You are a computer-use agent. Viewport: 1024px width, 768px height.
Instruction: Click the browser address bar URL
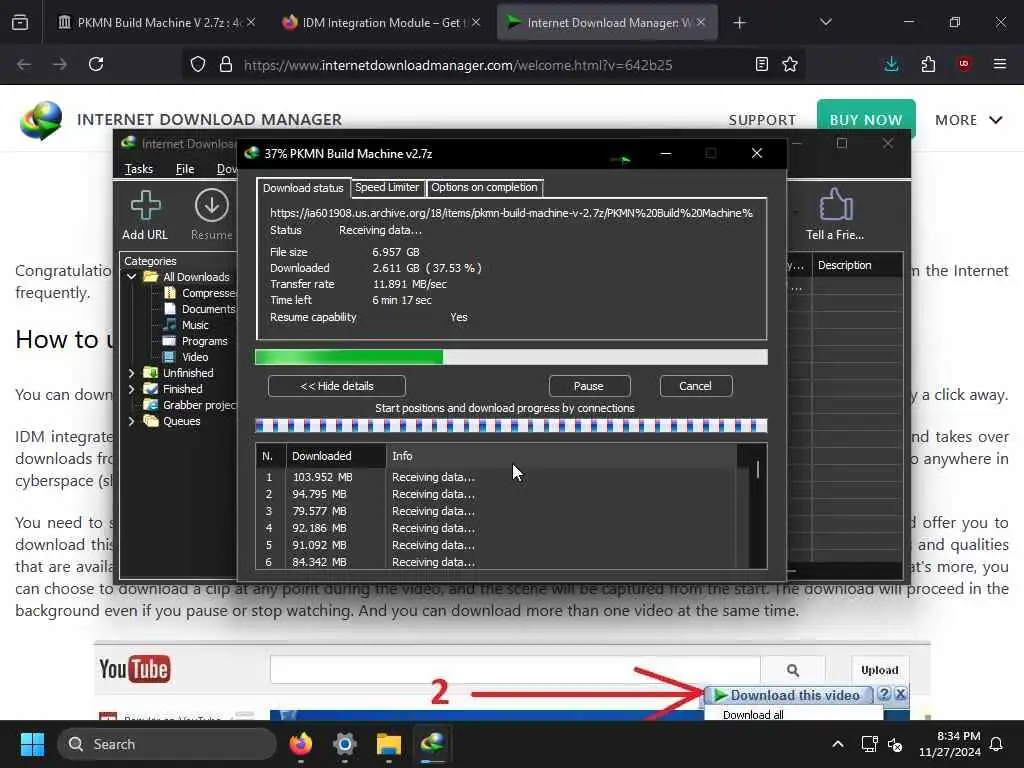[x=458, y=65]
